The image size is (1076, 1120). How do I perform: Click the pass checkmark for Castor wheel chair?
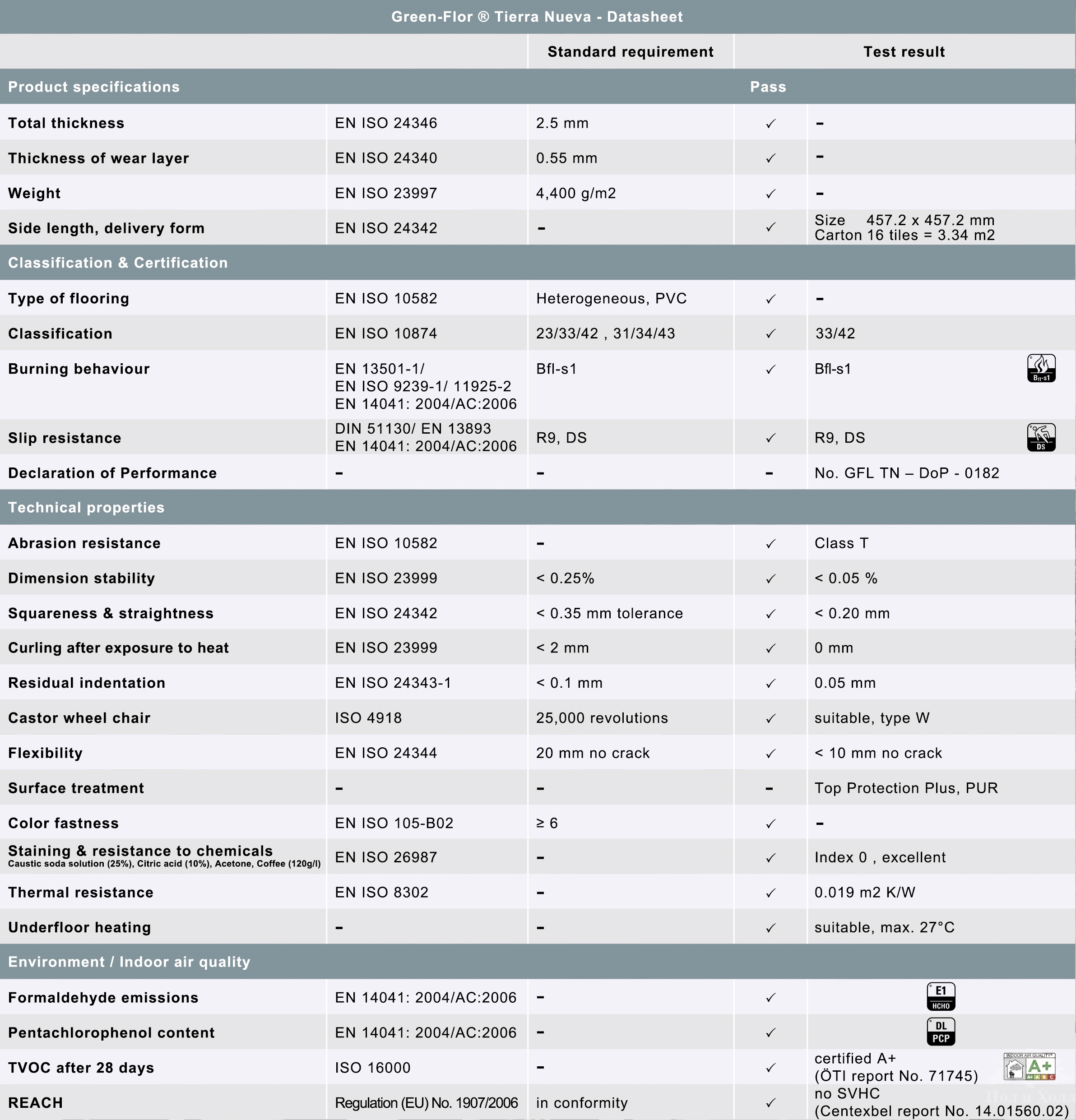click(x=770, y=718)
